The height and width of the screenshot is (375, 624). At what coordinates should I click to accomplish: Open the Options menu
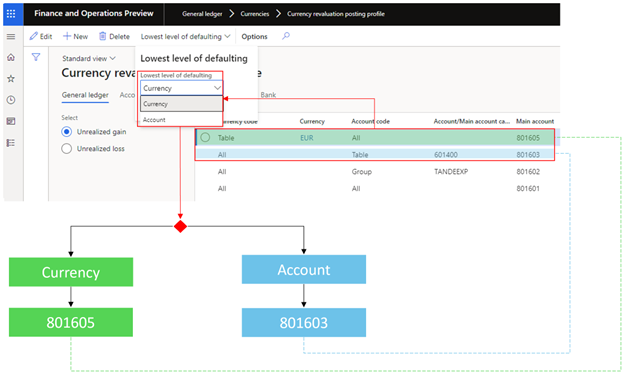(x=254, y=37)
